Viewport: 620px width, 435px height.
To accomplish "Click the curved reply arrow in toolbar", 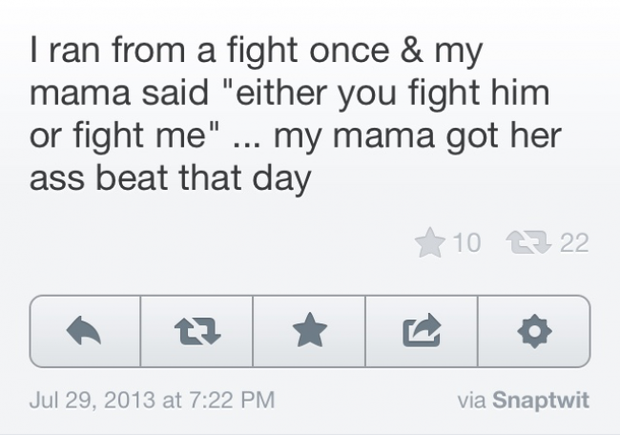I will click(84, 331).
